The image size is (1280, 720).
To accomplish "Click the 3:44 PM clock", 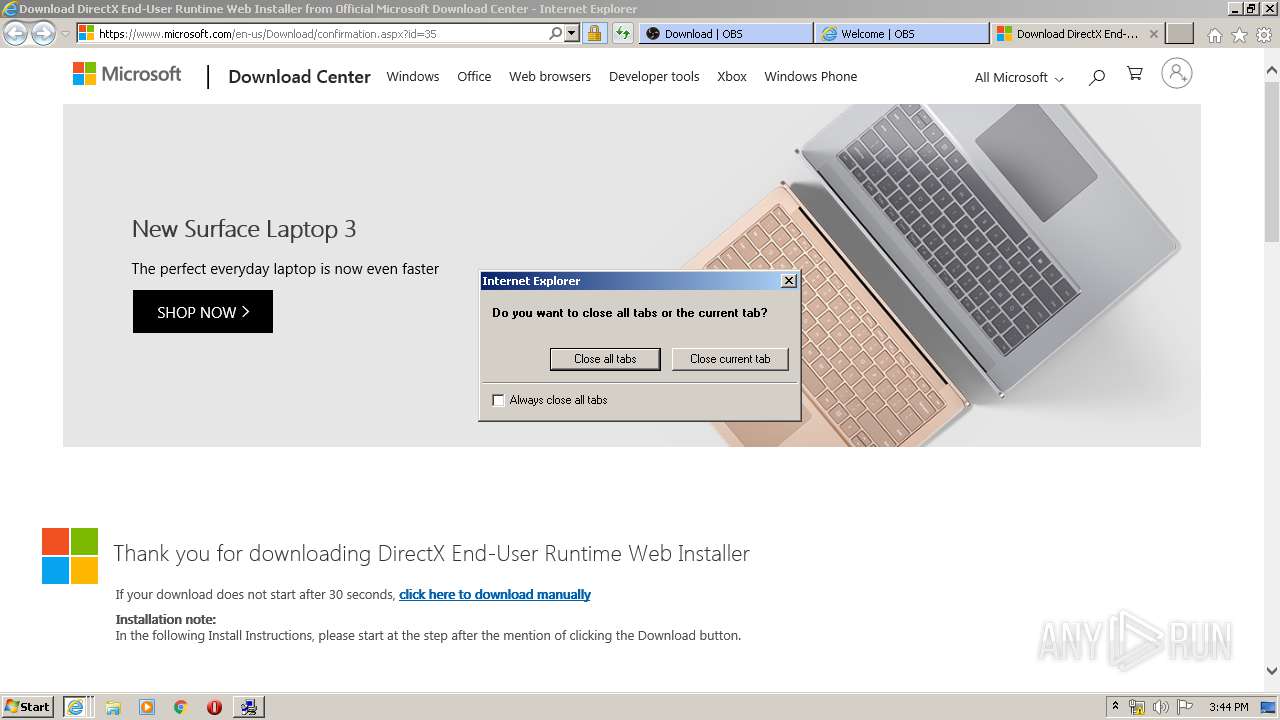I will (1228, 707).
